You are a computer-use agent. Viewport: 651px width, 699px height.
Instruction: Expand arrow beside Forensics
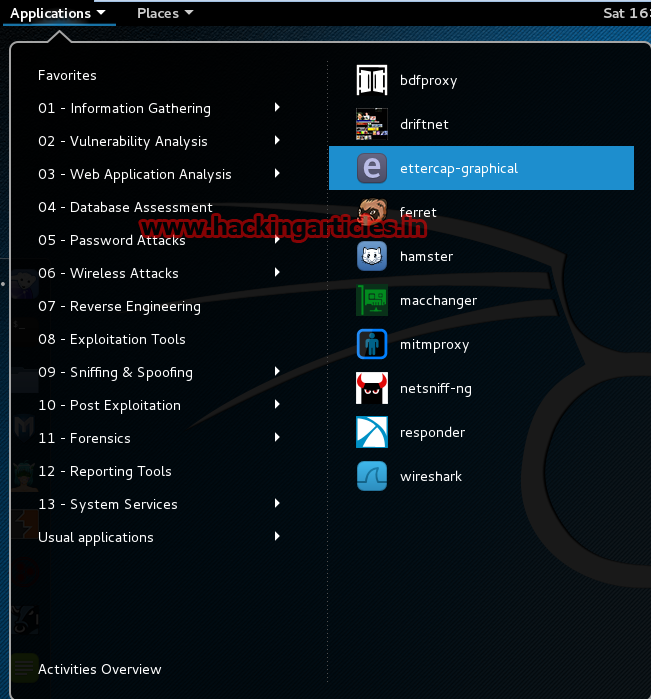(x=277, y=437)
